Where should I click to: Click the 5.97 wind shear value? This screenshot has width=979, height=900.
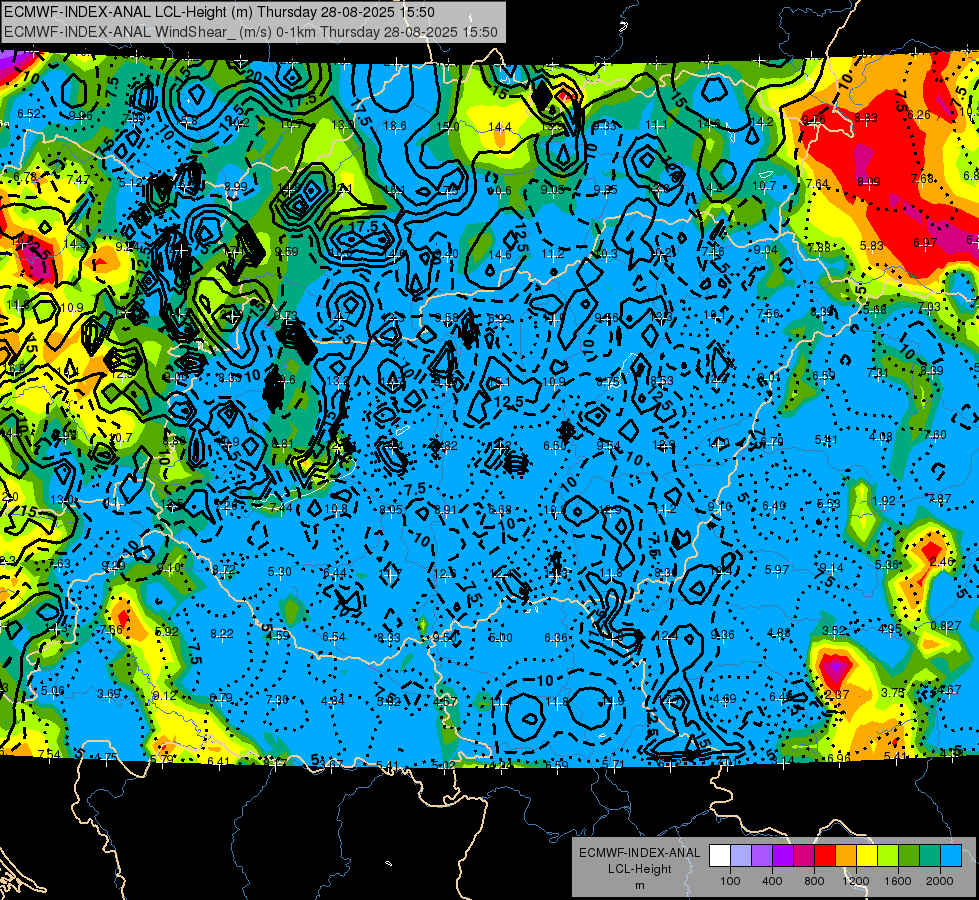point(777,570)
